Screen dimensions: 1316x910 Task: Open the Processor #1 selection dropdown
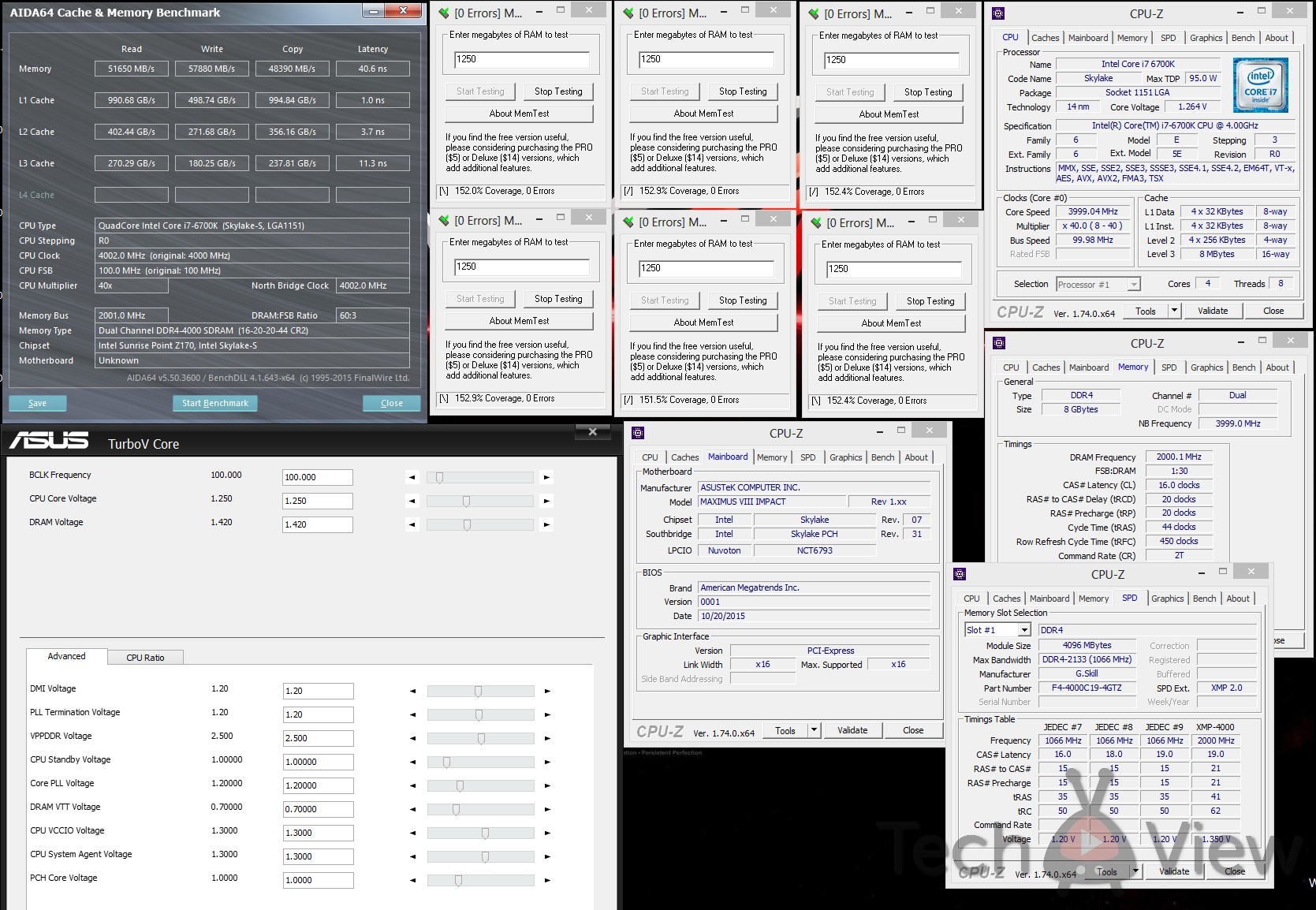coord(1134,284)
